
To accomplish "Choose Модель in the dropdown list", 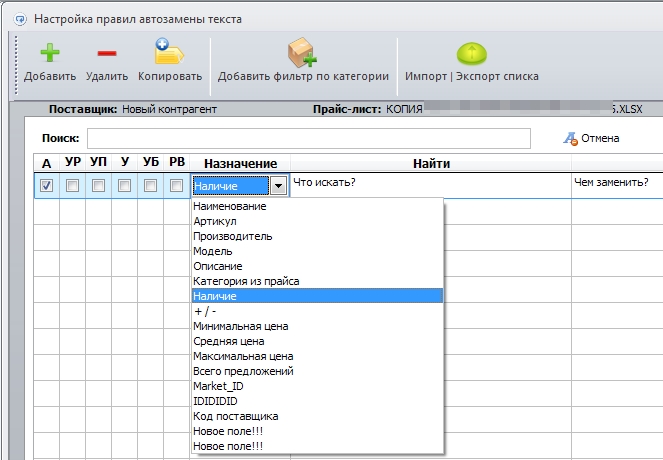I will point(317,251).
